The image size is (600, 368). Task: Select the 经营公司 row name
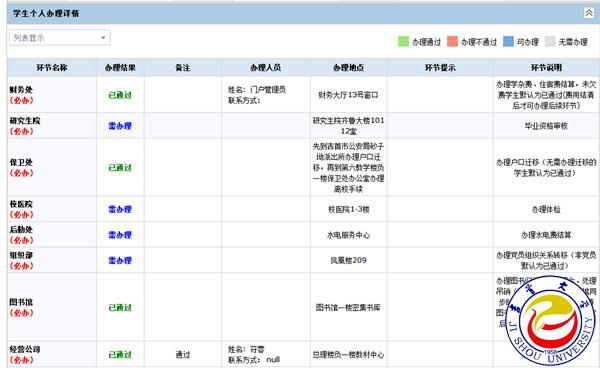[25, 350]
